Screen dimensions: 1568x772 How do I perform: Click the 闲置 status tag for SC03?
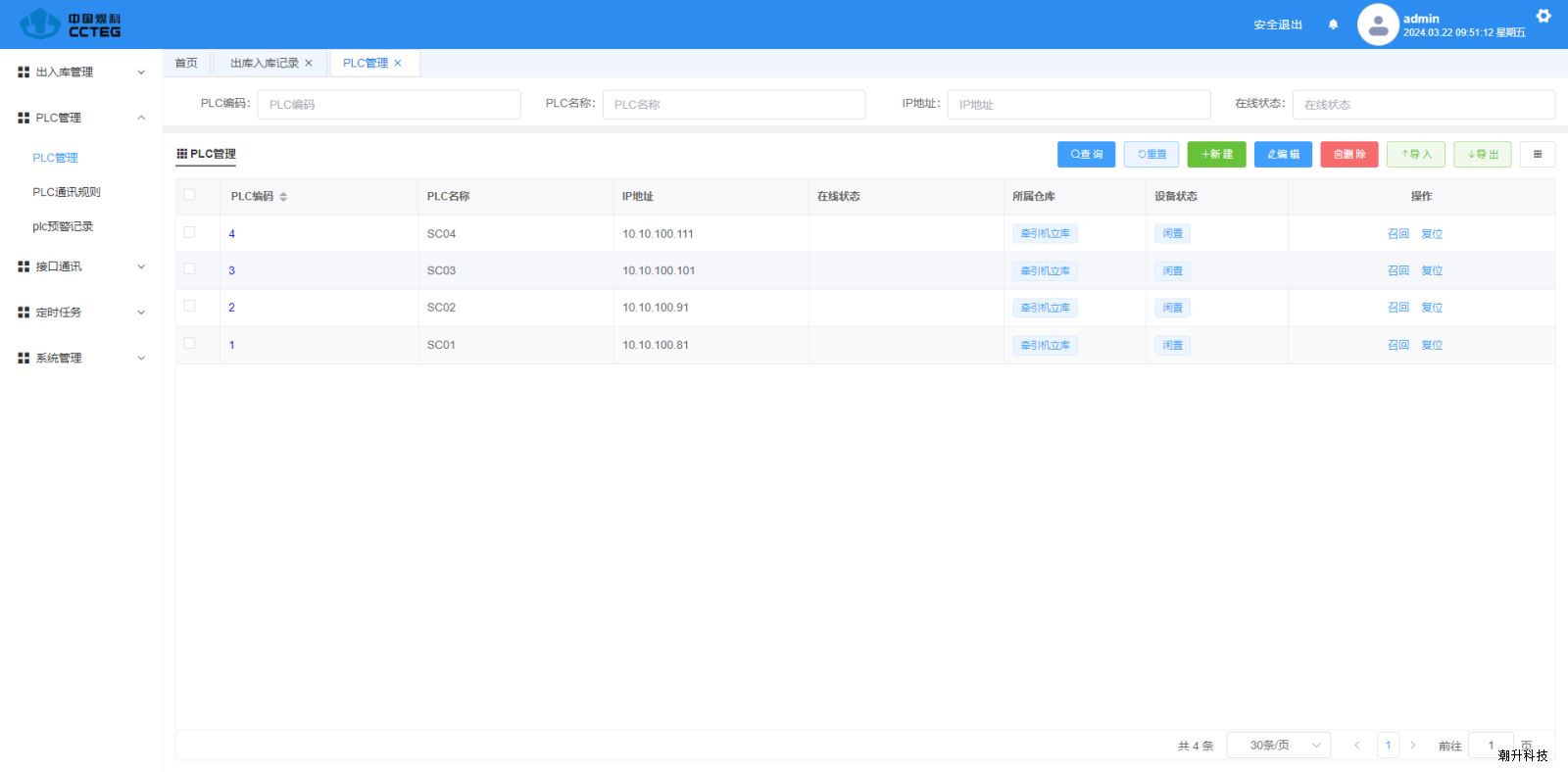pos(1172,270)
